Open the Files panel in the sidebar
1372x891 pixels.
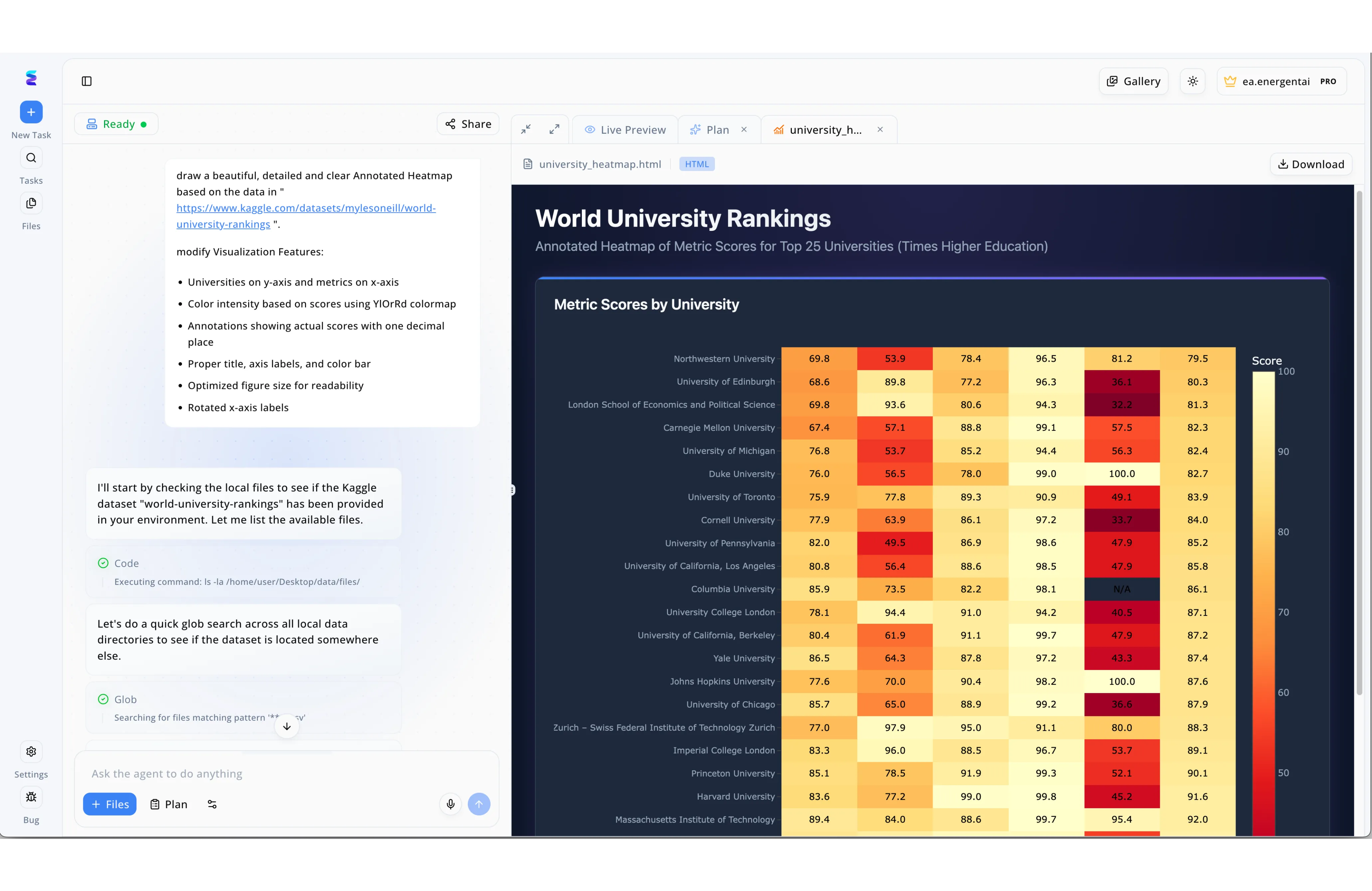point(31,203)
